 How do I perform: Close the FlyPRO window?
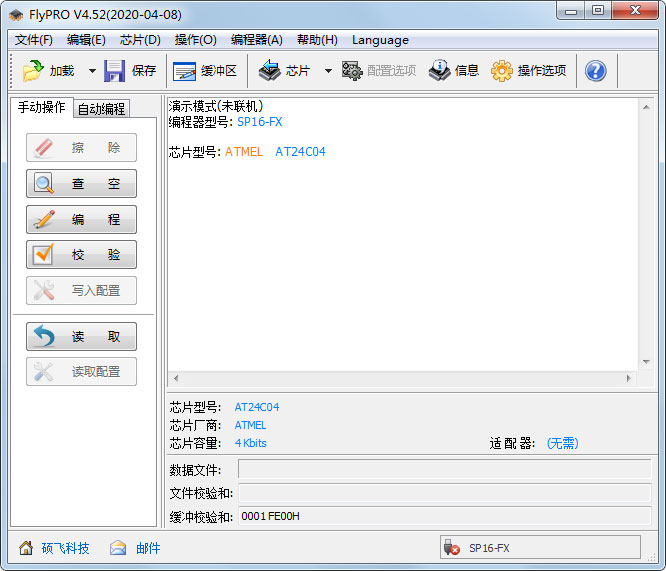[x=635, y=11]
